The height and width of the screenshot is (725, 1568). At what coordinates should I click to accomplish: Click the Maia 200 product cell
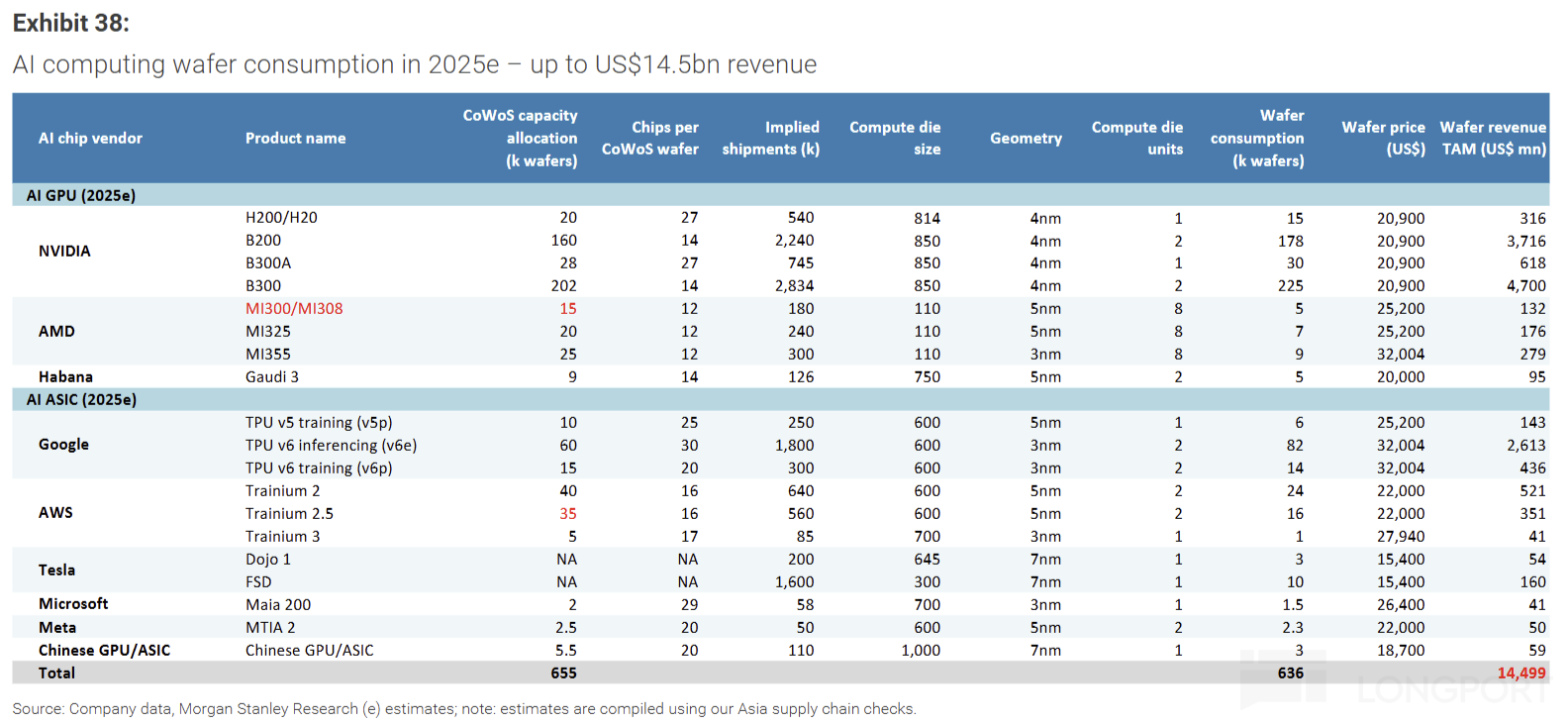click(x=278, y=605)
